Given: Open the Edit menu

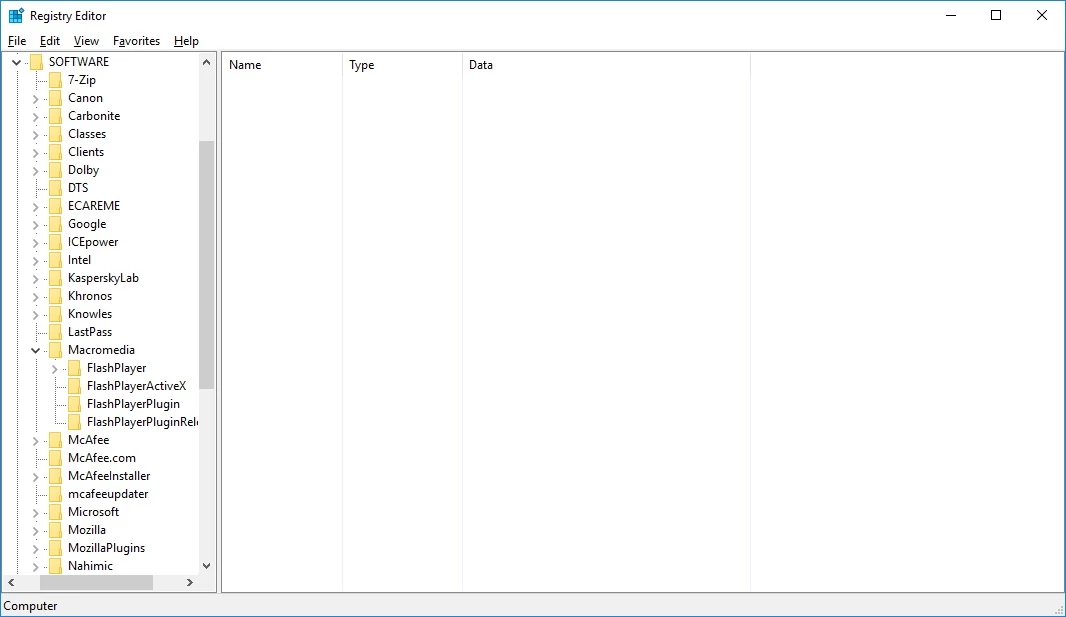Looking at the screenshot, I should tap(50, 41).
